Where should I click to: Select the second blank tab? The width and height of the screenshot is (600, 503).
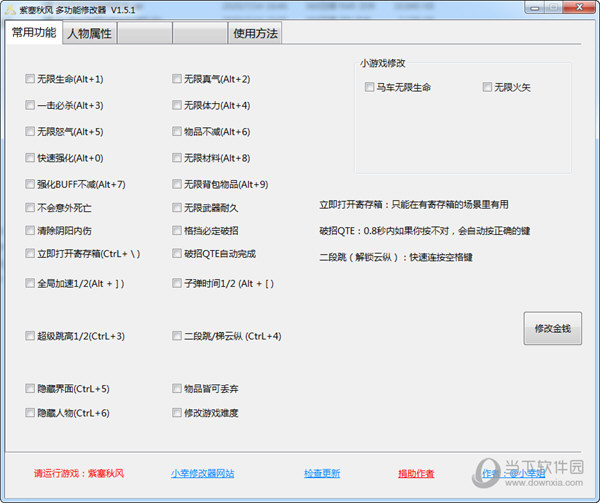tap(200, 33)
